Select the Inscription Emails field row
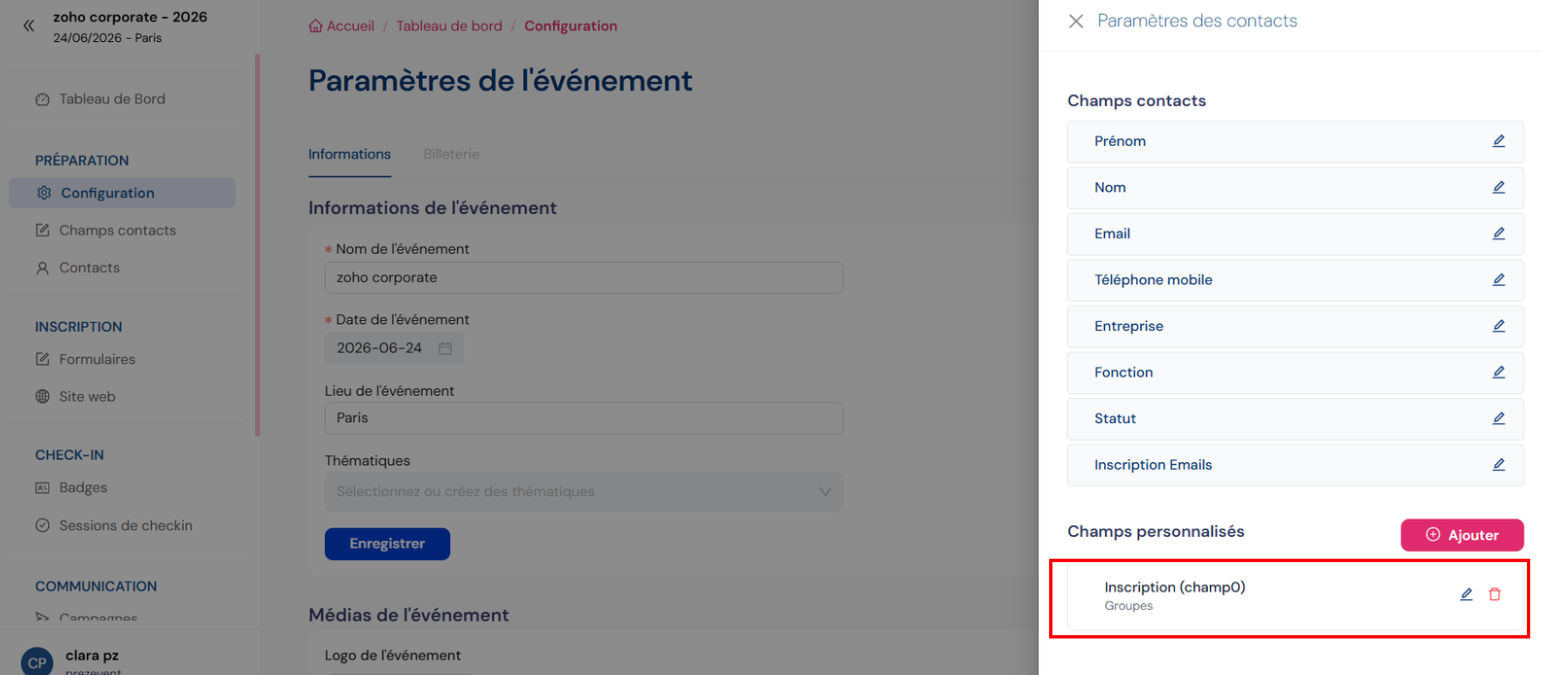The width and height of the screenshot is (1542, 675). (x=1295, y=465)
